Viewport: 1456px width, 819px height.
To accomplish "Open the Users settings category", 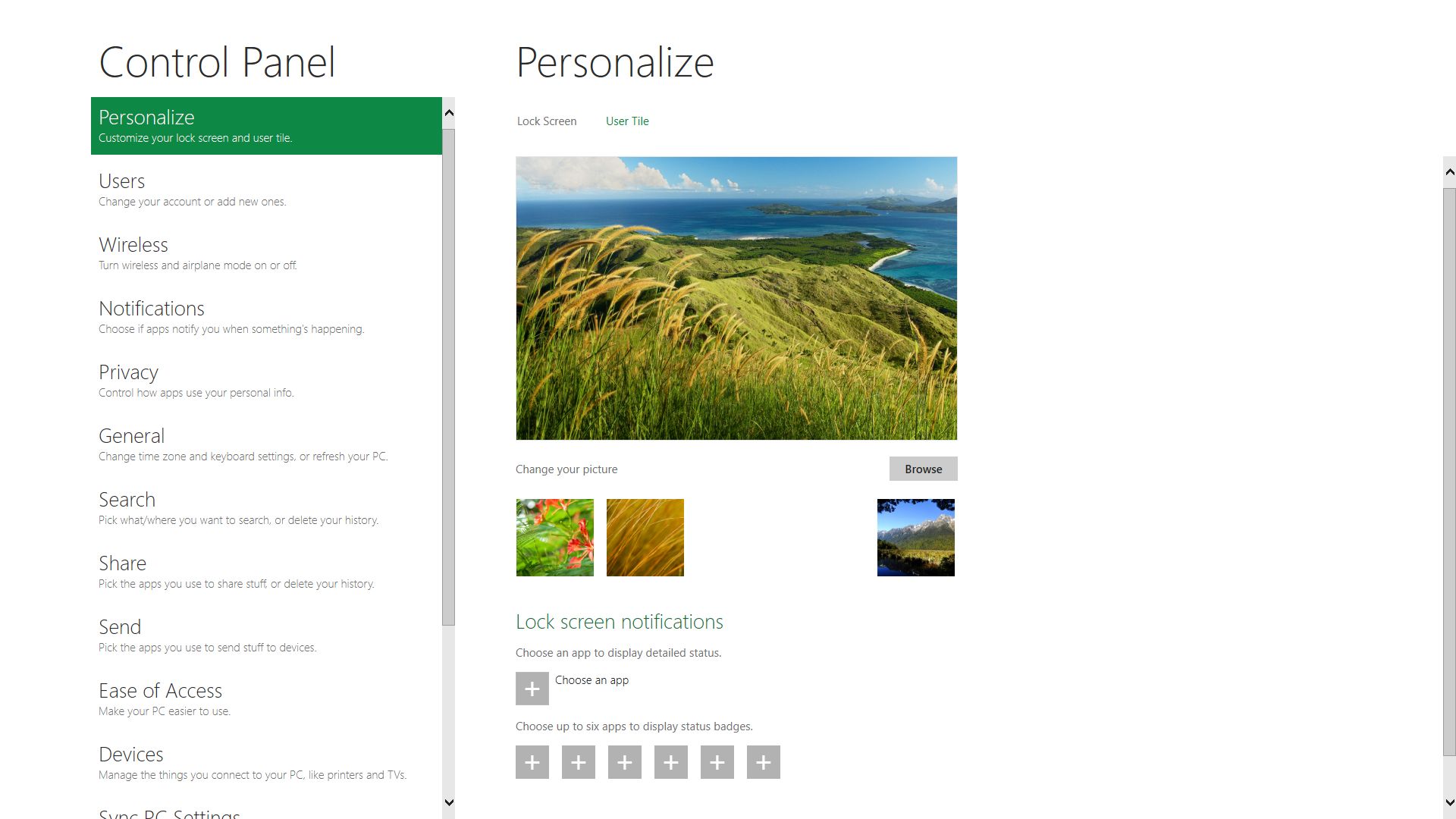I will click(x=266, y=190).
